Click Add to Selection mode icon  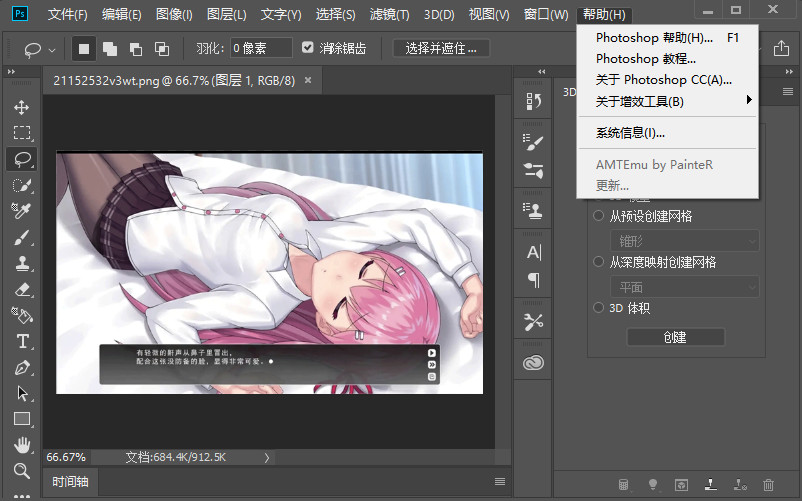click(x=110, y=49)
